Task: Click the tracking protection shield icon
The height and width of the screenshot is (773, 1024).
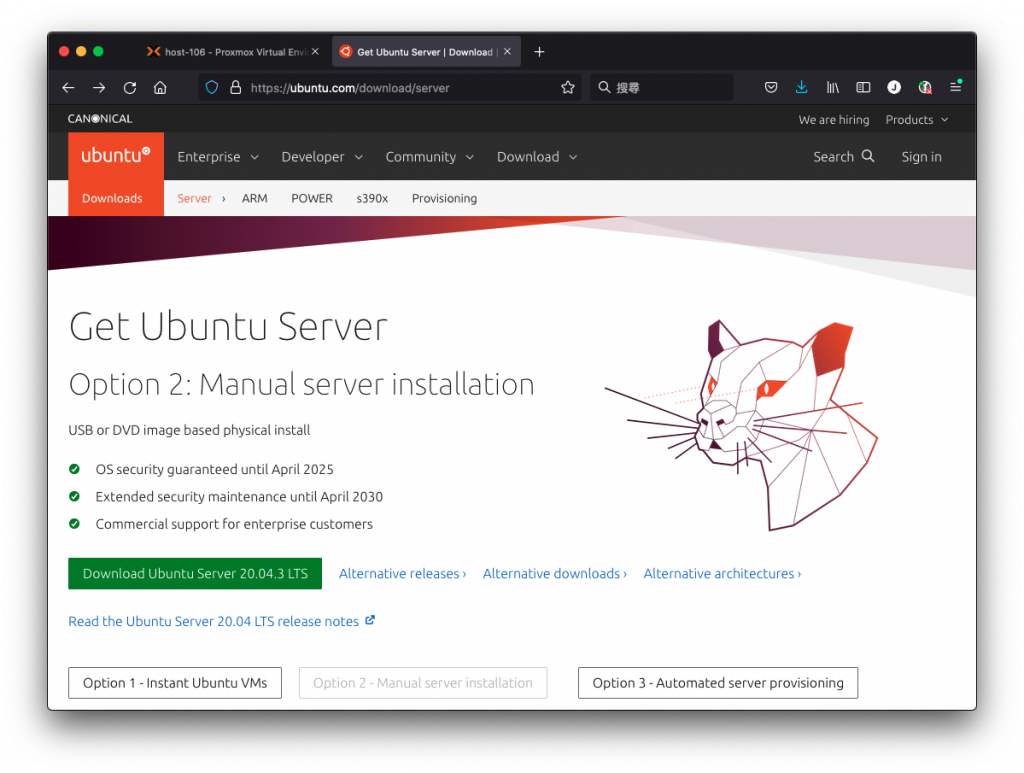Action: pos(212,87)
